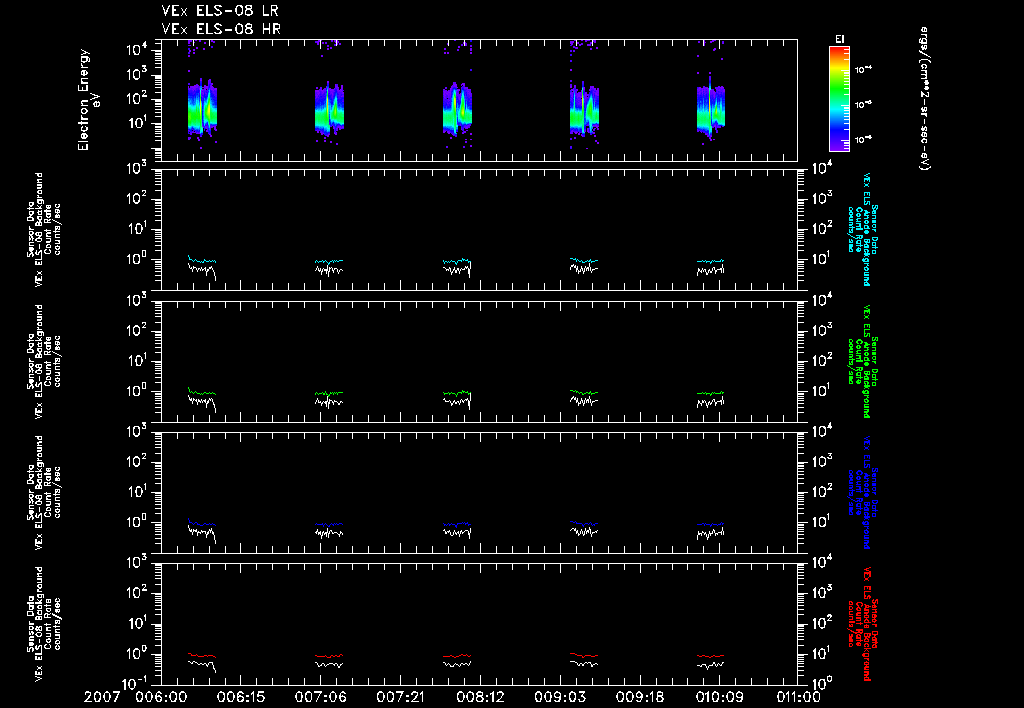Screen dimensions: 1024x708
Task: Click the left axis label of the blue trace panel
Action: coord(44,492)
